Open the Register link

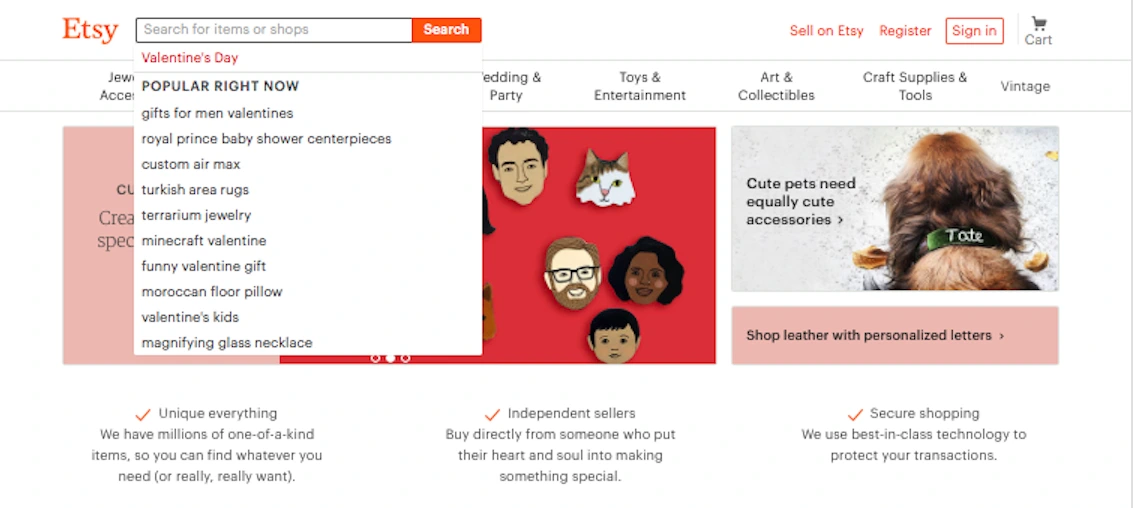tap(905, 31)
